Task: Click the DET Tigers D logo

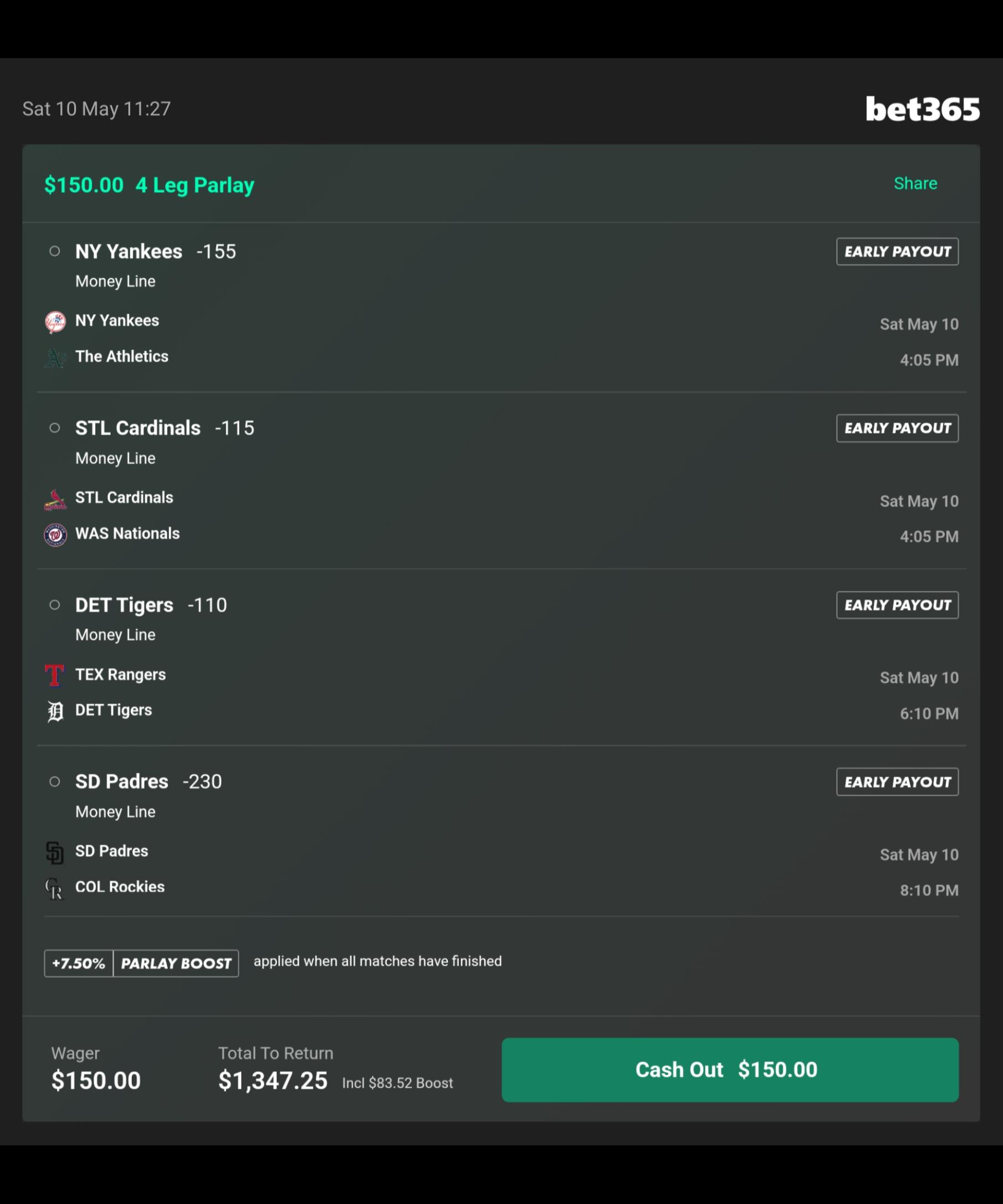Action: 55,712
